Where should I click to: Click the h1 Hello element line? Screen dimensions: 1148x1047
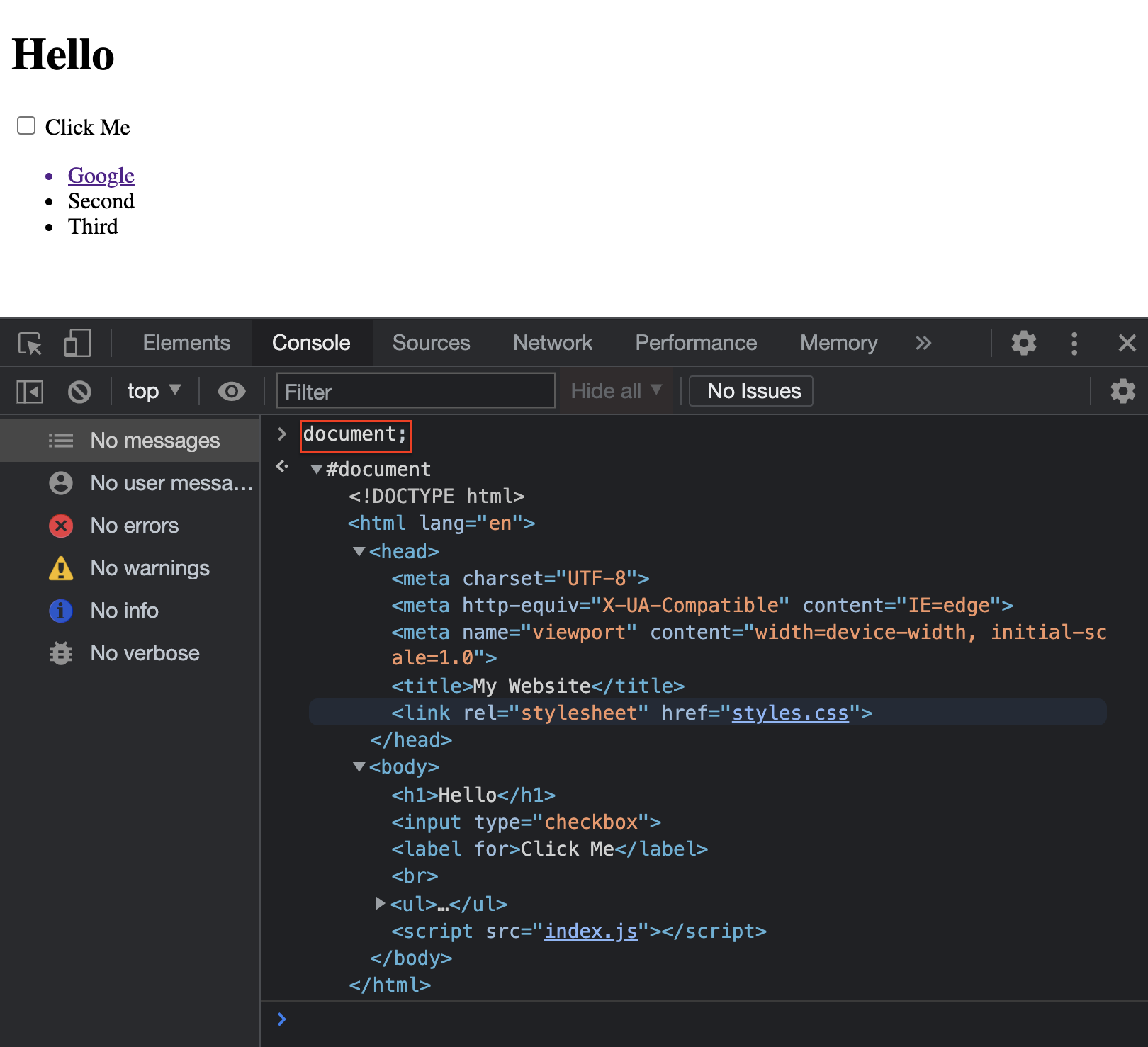coord(473,795)
